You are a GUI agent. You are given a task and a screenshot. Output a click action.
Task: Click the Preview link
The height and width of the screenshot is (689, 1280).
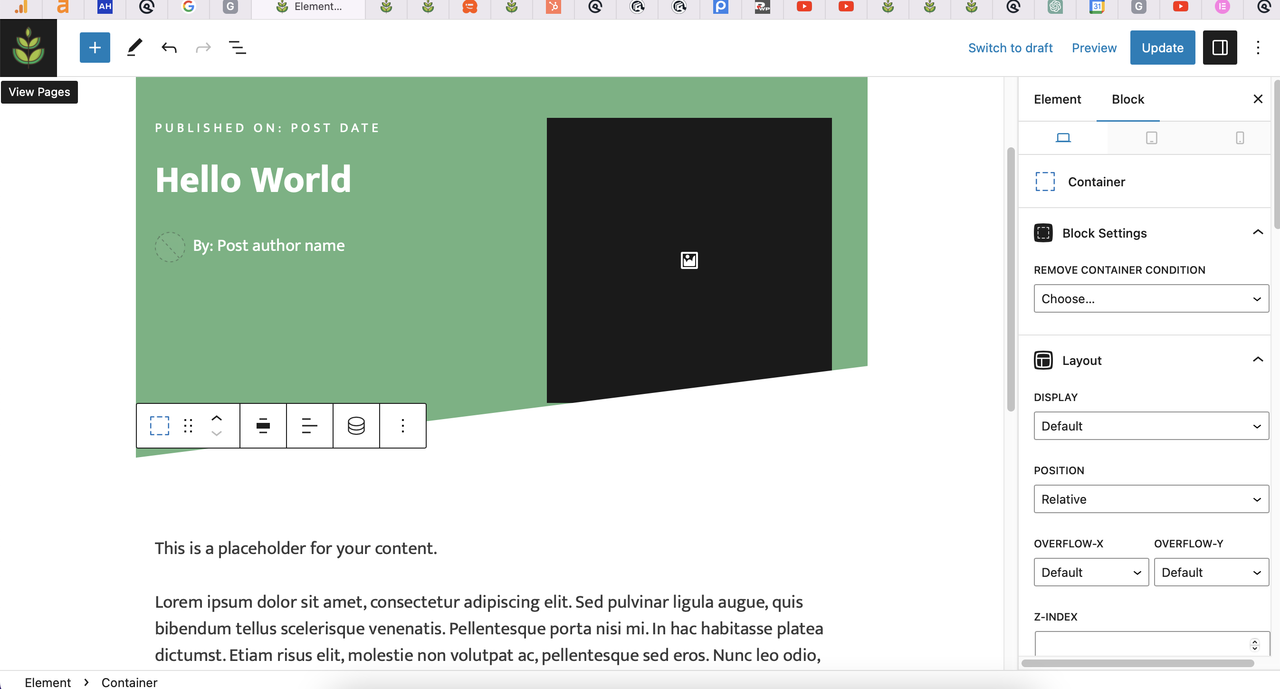coord(1094,47)
